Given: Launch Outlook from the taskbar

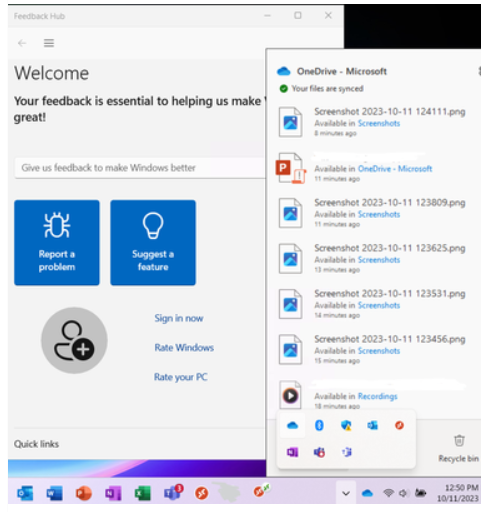Looking at the screenshot, I should click(25, 493).
